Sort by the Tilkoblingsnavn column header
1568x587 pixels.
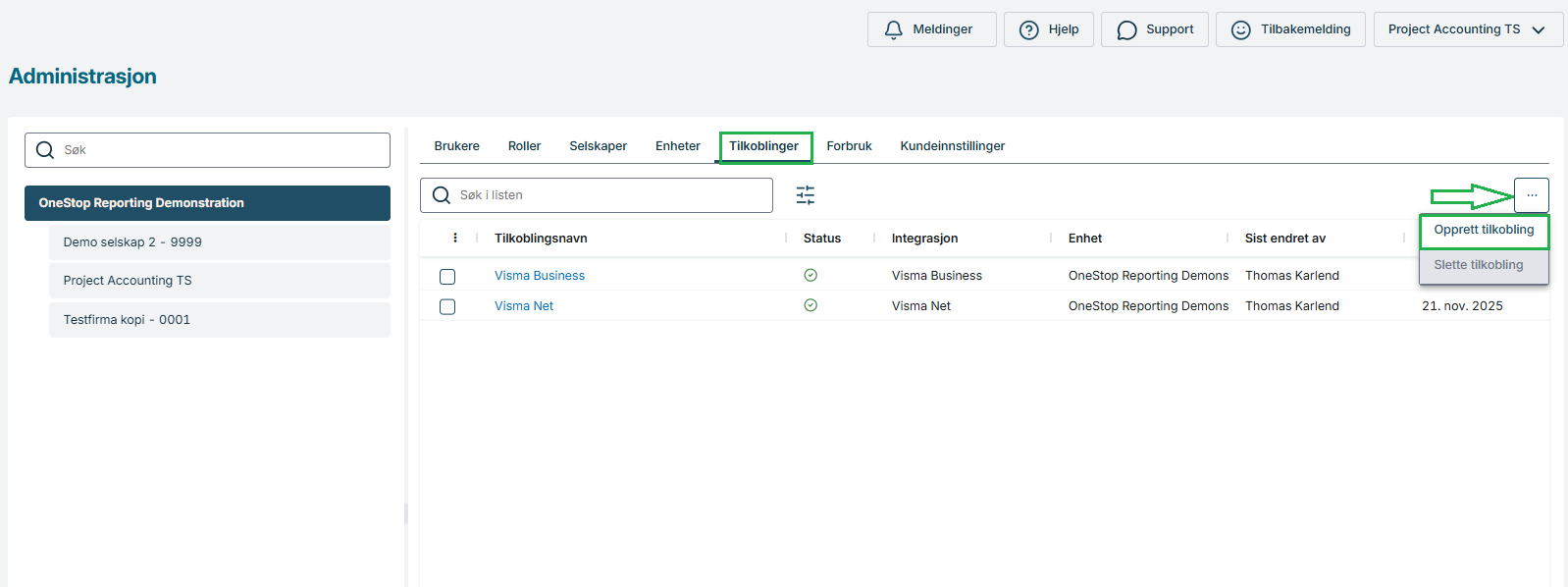coord(541,239)
